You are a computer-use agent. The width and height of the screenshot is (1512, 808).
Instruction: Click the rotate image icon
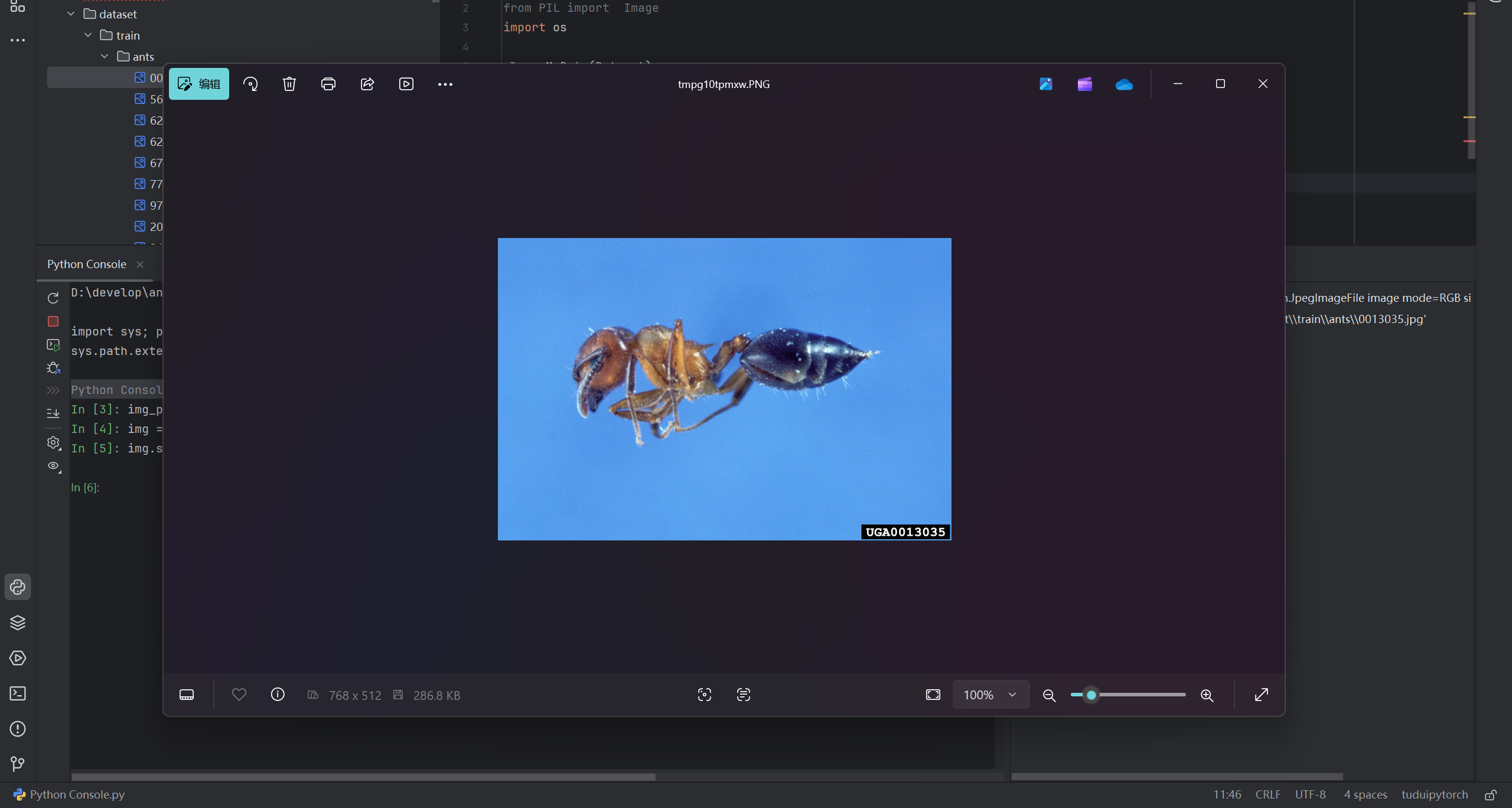coord(250,84)
